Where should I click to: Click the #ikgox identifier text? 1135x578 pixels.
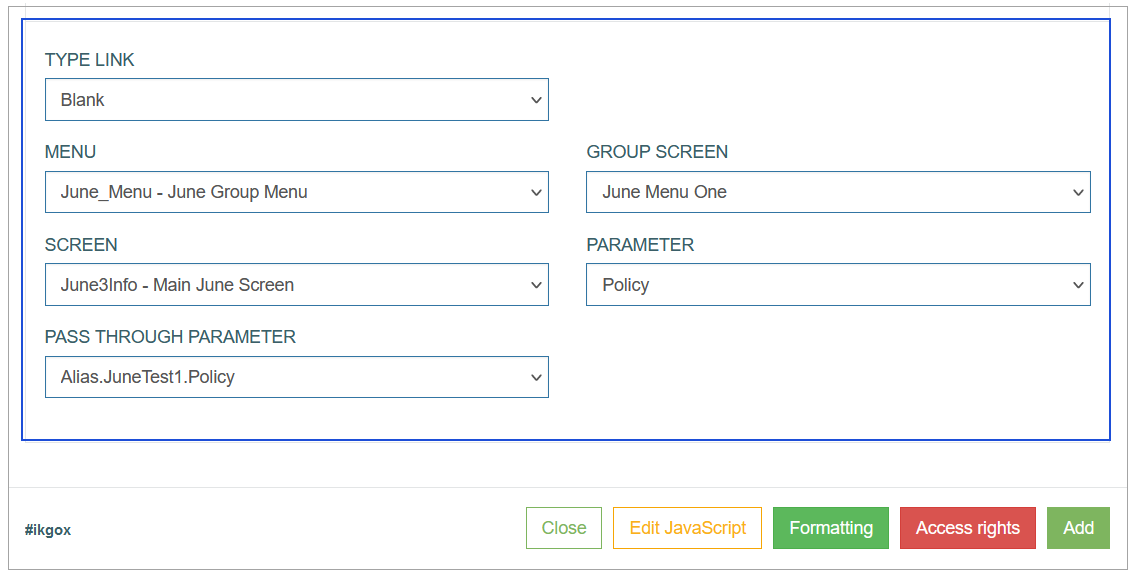[48, 530]
